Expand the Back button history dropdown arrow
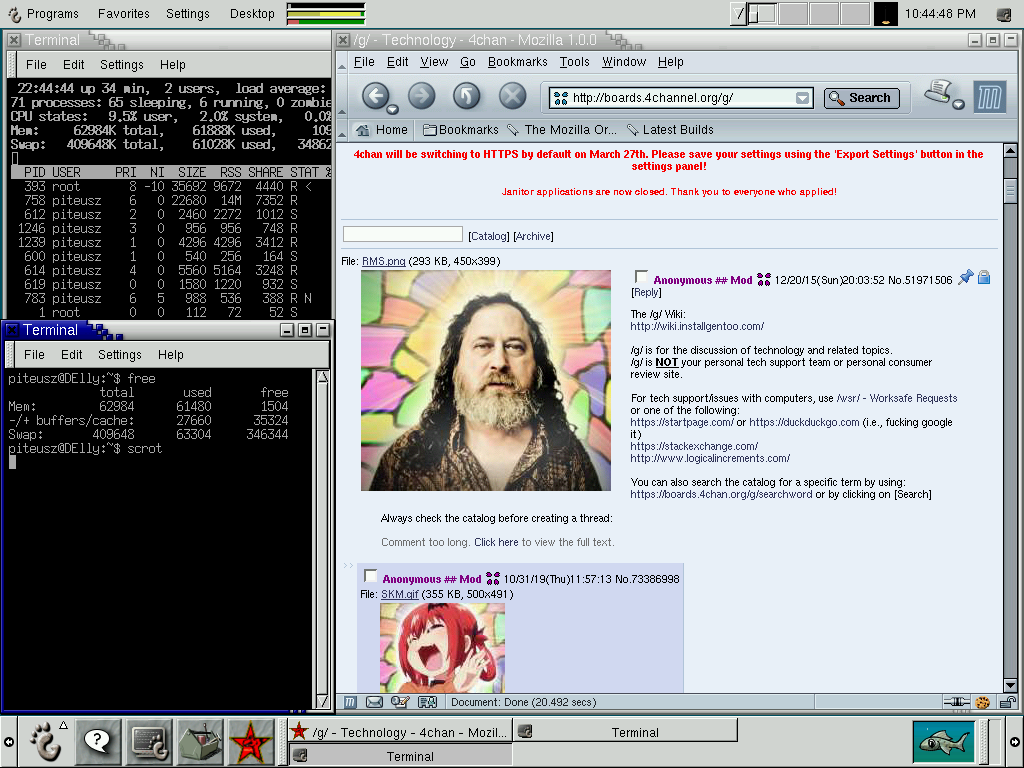 click(x=392, y=109)
